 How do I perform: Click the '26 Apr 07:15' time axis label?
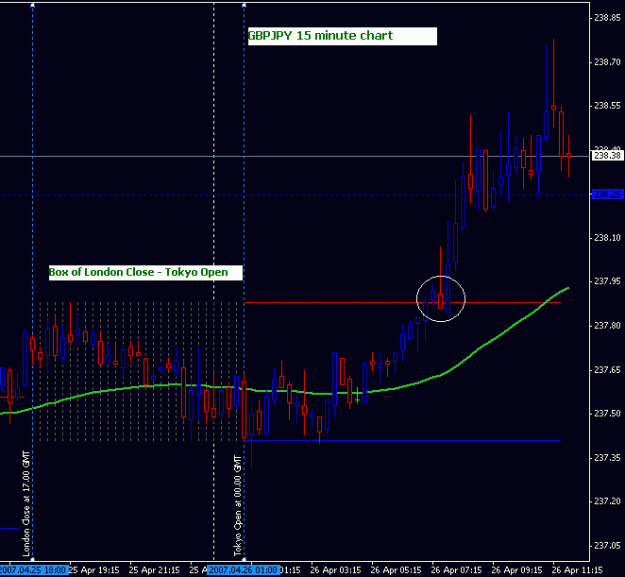pyautogui.click(x=456, y=570)
